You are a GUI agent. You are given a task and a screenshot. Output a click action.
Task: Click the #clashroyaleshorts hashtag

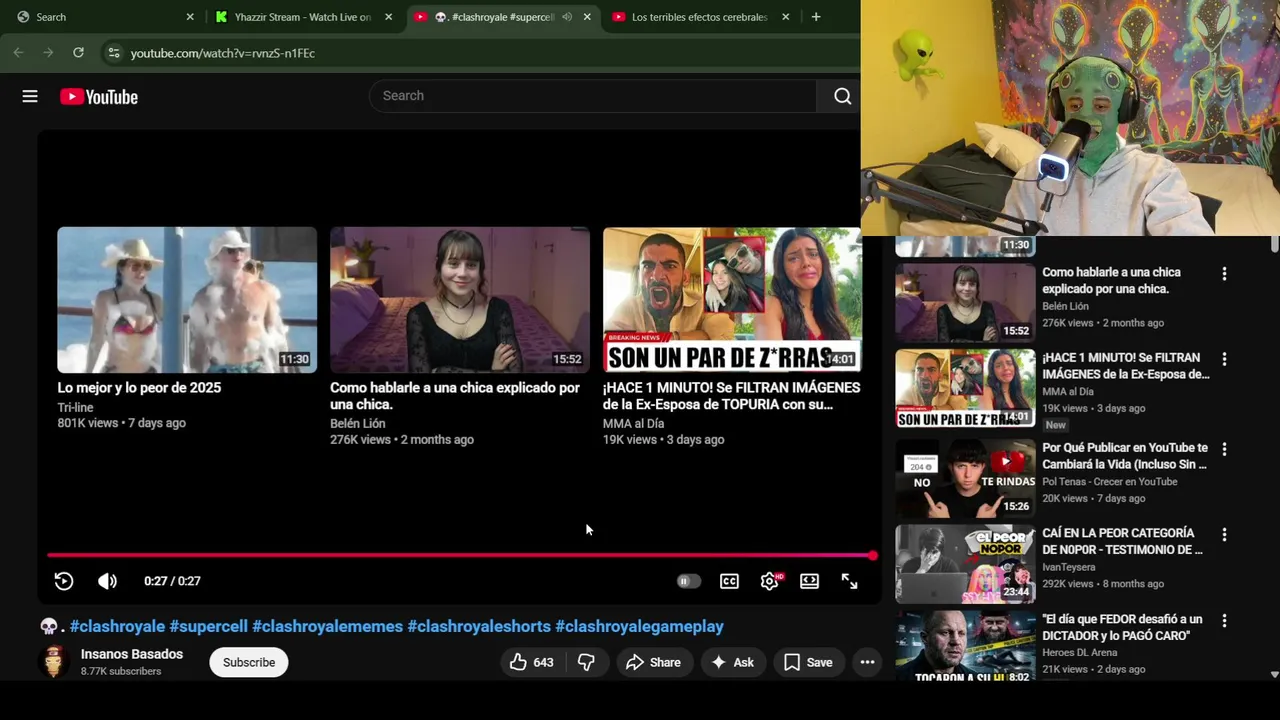coord(479,626)
